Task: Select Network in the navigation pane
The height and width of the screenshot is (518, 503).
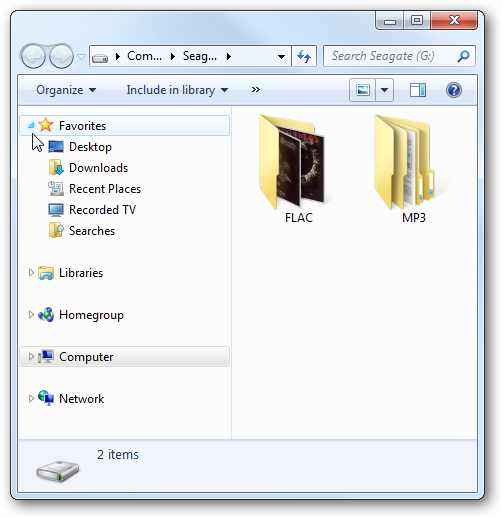Action: (82, 399)
